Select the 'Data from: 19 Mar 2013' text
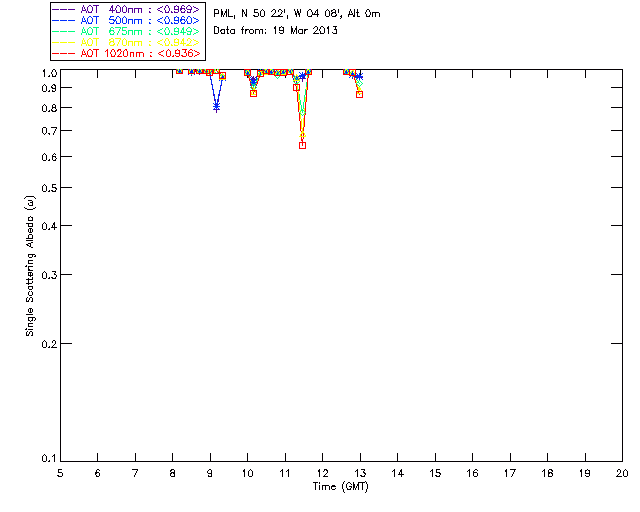This screenshot has width=640, height=512. pyautogui.click(x=276, y=31)
